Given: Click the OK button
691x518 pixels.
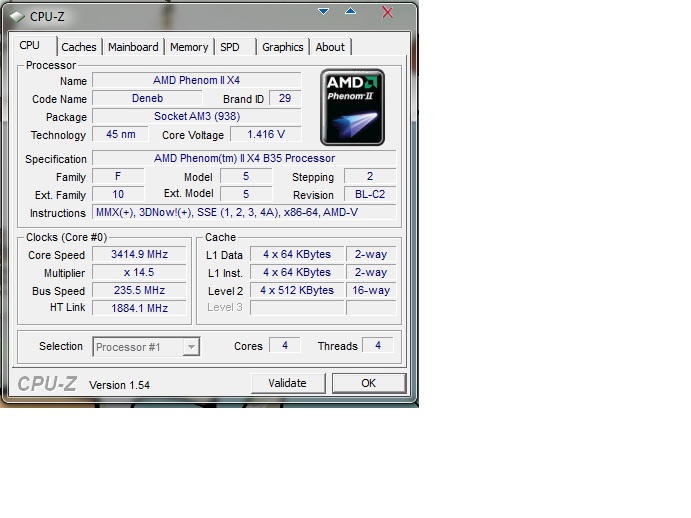Looking at the screenshot, I should click(x=368, y=383).
